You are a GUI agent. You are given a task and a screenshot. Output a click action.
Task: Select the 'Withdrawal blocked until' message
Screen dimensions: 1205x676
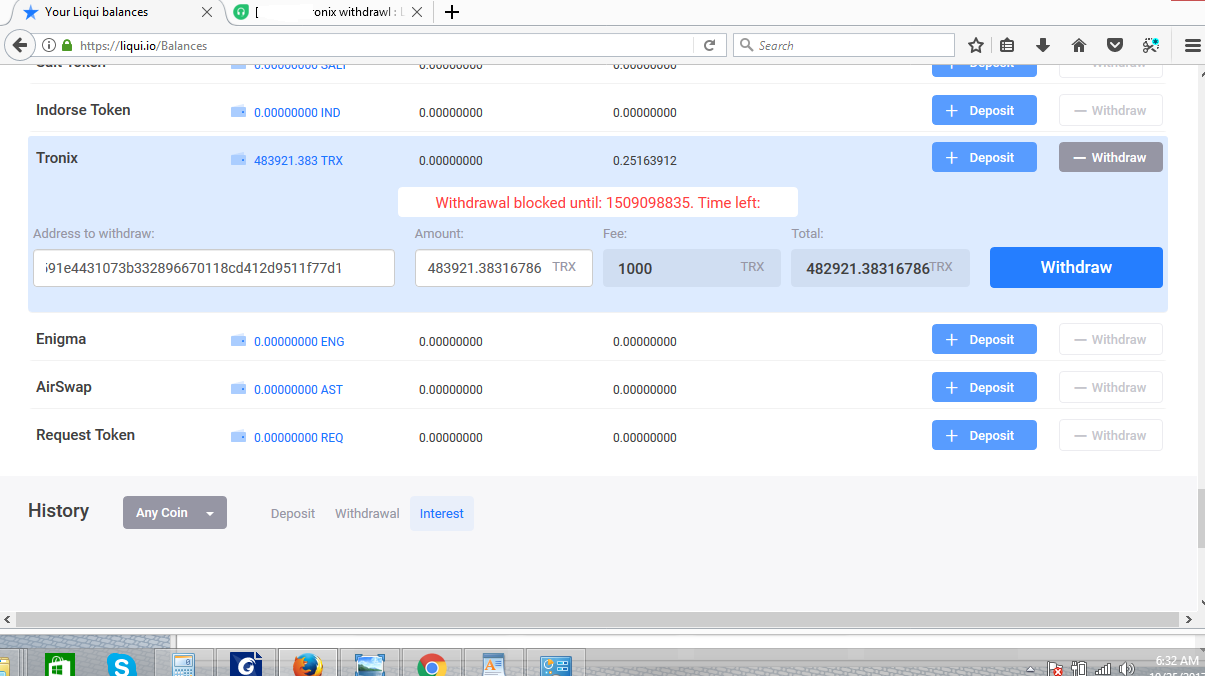click(x=598, y=203)
